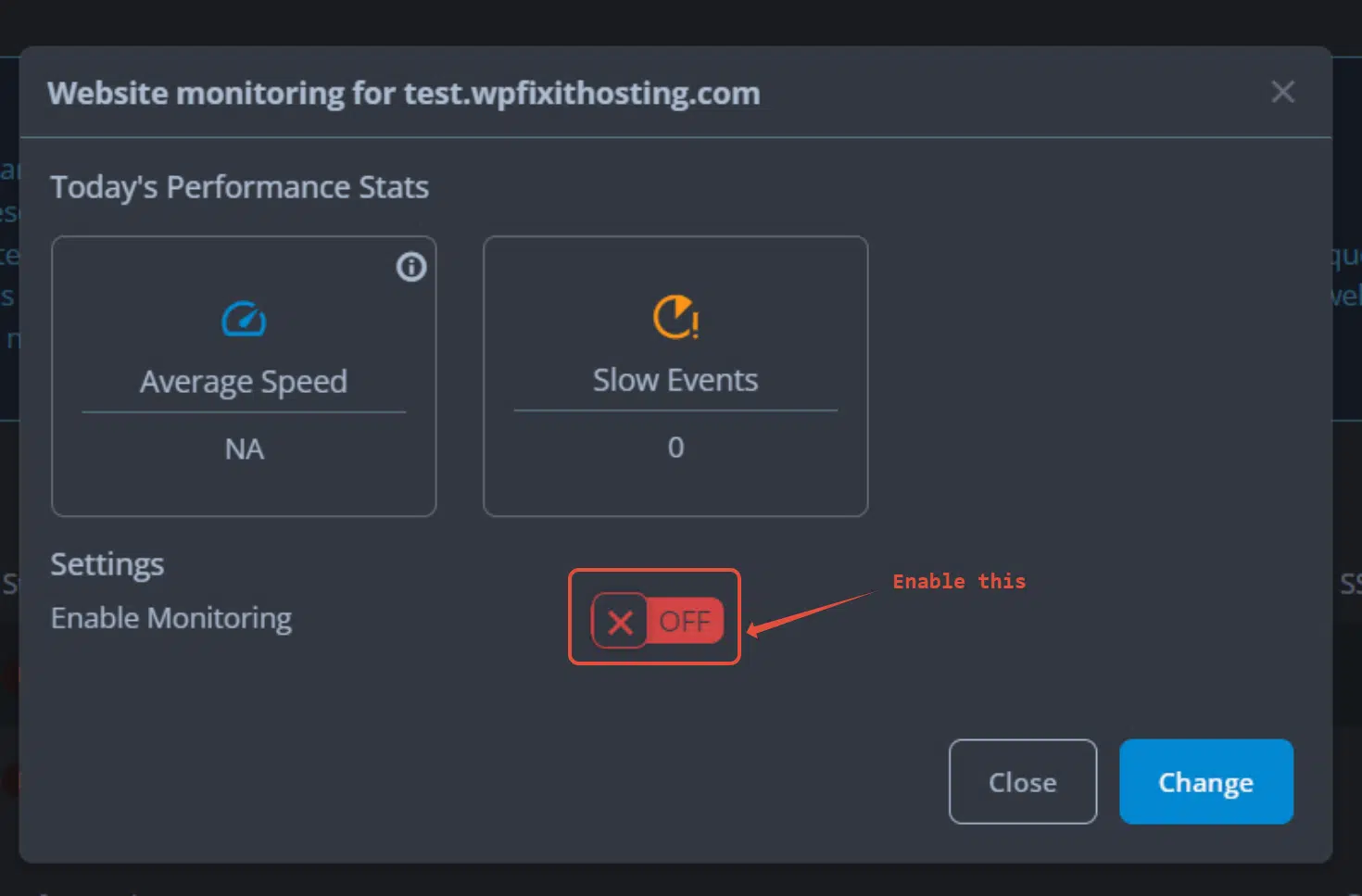
Task: Click the Average Speed label text
Action: coord(244,382)
